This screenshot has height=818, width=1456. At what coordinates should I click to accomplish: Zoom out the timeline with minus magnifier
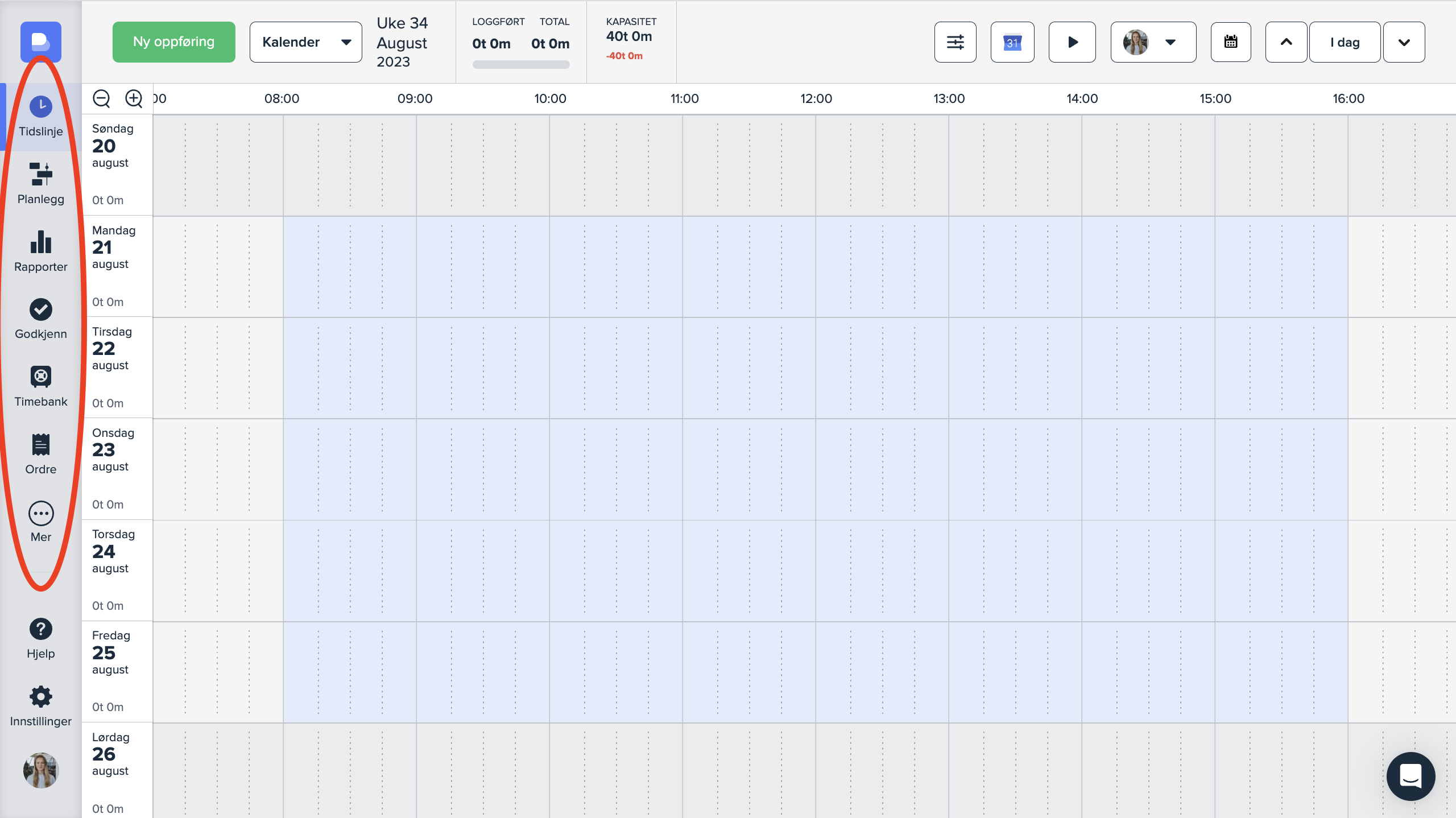point(102,98)
